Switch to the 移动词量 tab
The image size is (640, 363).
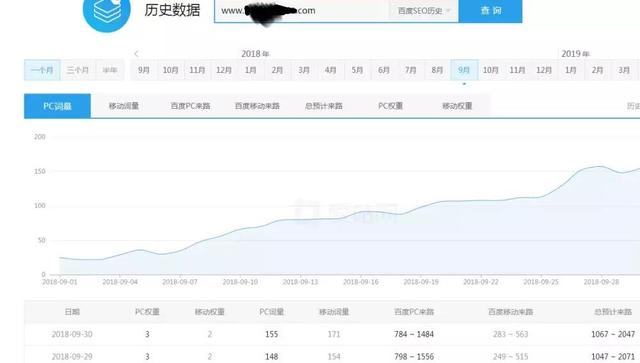124,106
